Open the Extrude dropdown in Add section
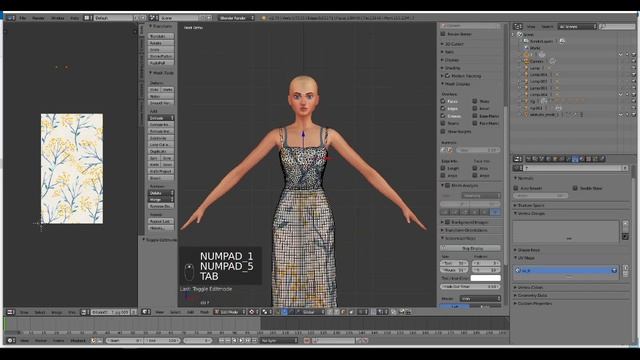This screenshot has height=360, width=640. click(x=161, y=118)
